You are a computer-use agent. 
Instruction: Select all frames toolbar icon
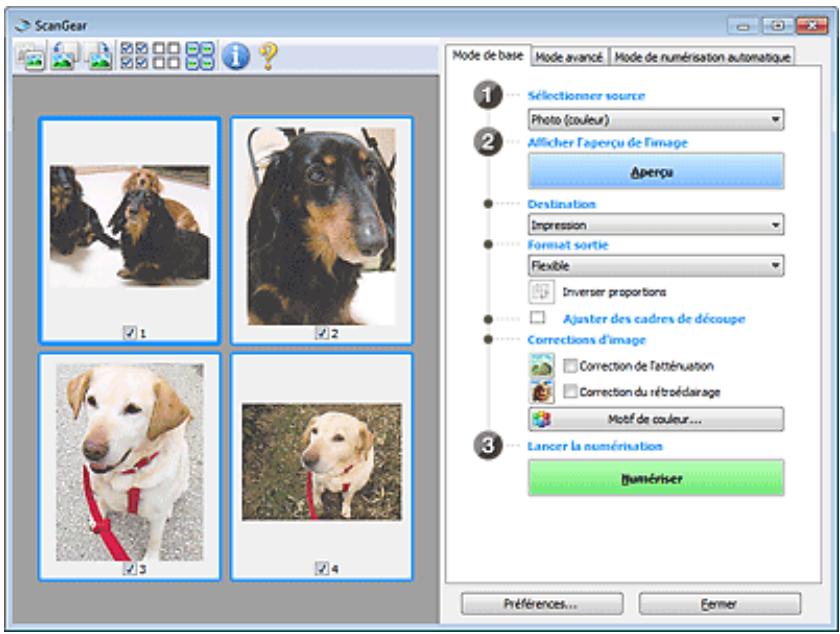point(134,56)
